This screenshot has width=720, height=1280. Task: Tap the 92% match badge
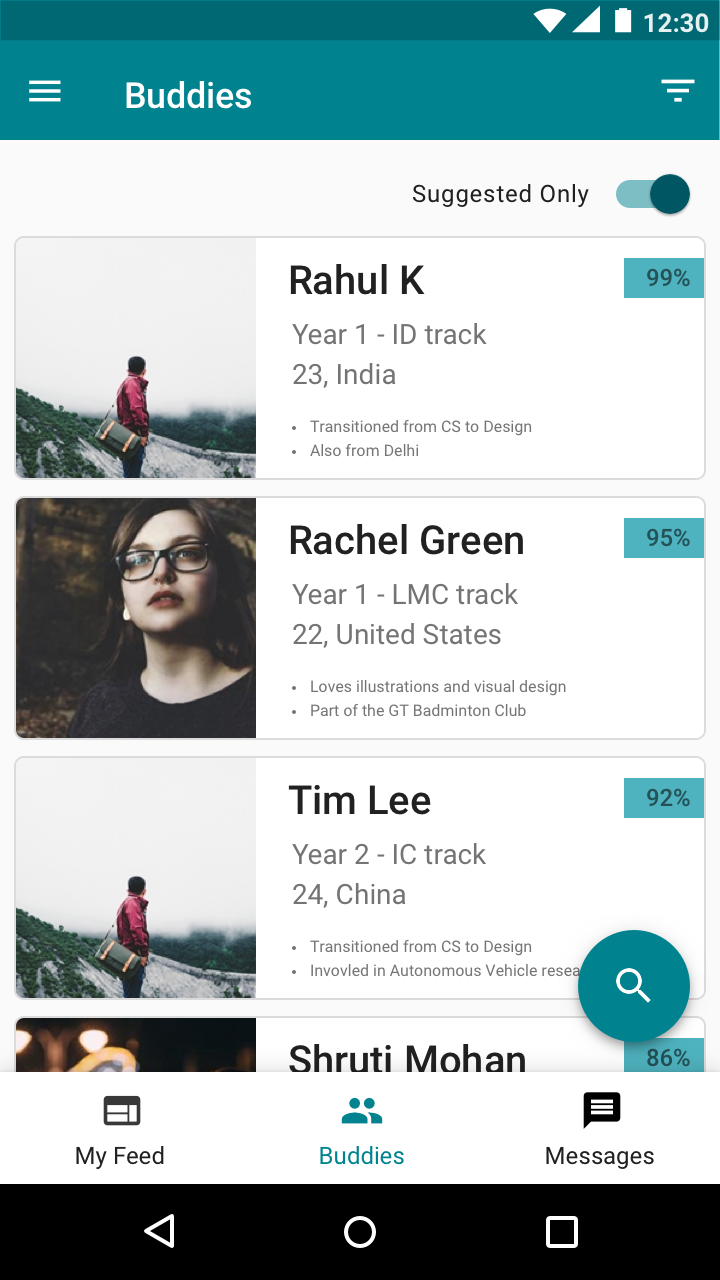point(664,798)
